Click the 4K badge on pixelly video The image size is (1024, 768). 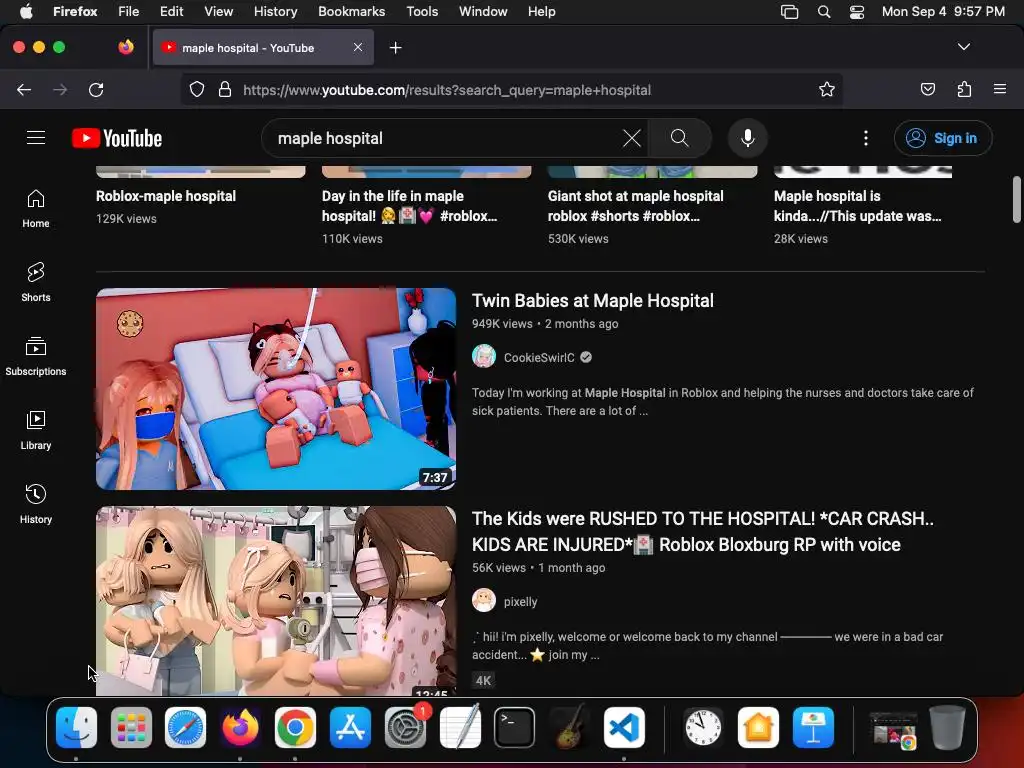tap(483, 680)
